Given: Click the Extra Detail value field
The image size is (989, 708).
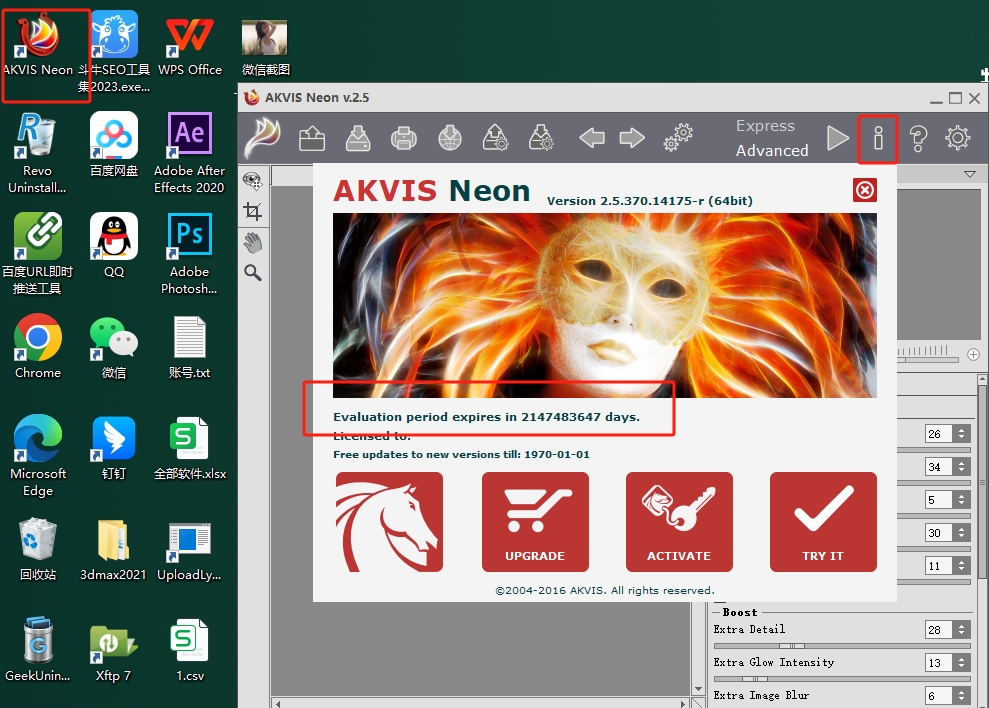Looking at the screenshot, I should pos(940,629).
